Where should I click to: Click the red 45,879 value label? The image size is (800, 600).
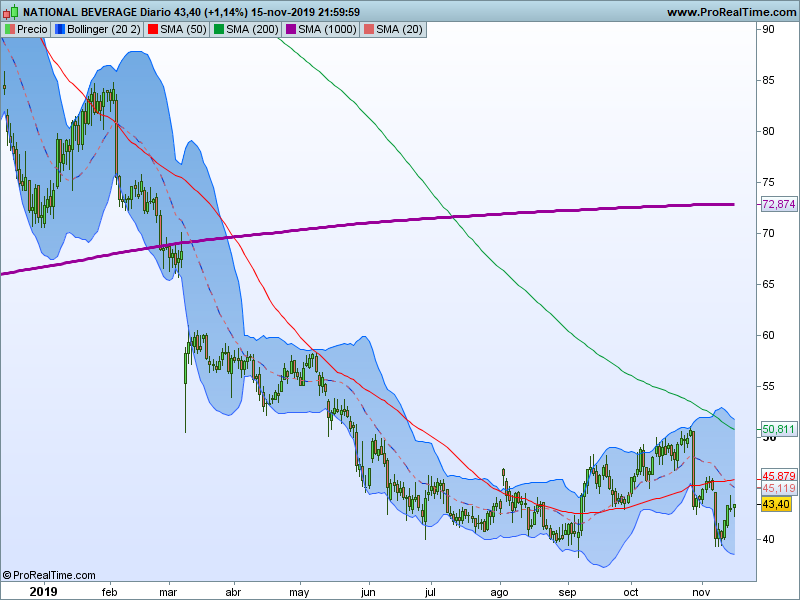779,476
